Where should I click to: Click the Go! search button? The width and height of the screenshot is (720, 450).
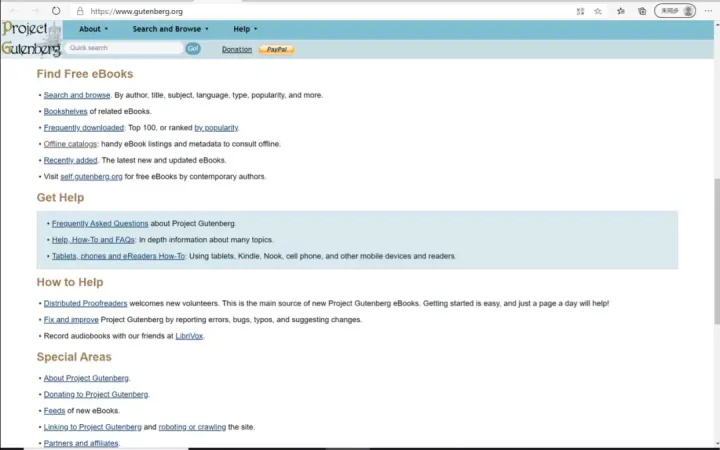[x=193, y=48]
